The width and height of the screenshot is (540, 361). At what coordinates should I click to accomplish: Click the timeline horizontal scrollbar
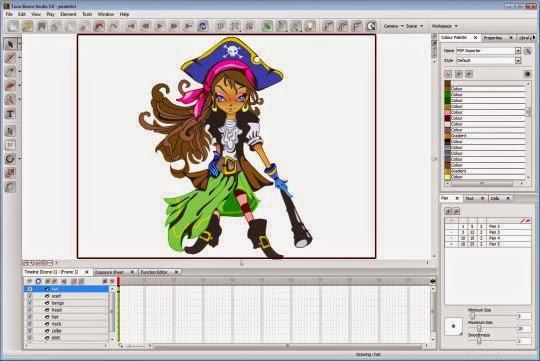tap(287, 346)
